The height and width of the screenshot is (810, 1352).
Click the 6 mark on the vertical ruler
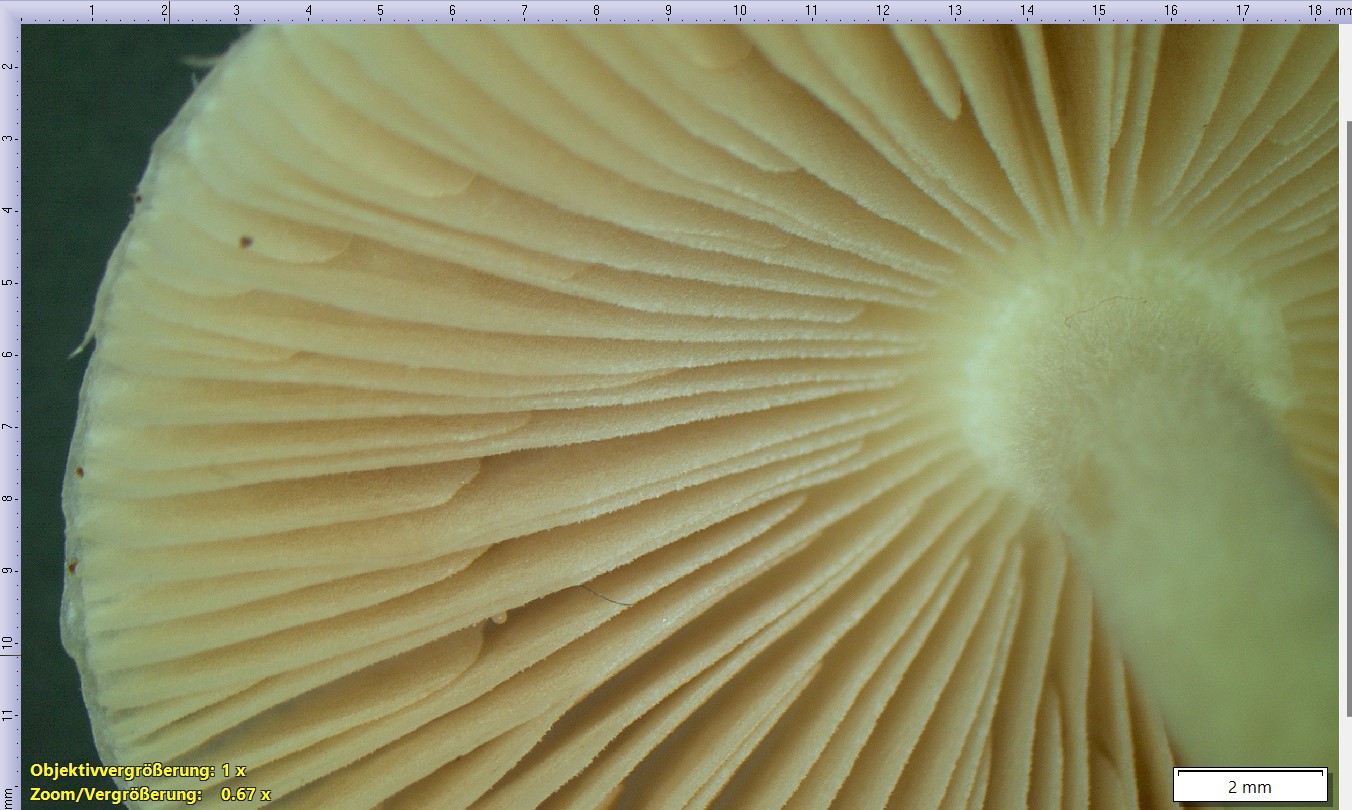tap(9, 354)
